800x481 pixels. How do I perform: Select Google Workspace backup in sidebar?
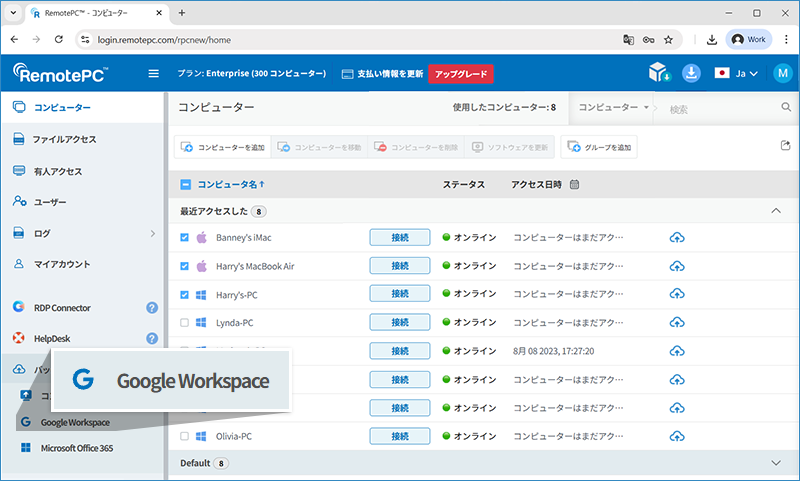[x=75, y=422]
